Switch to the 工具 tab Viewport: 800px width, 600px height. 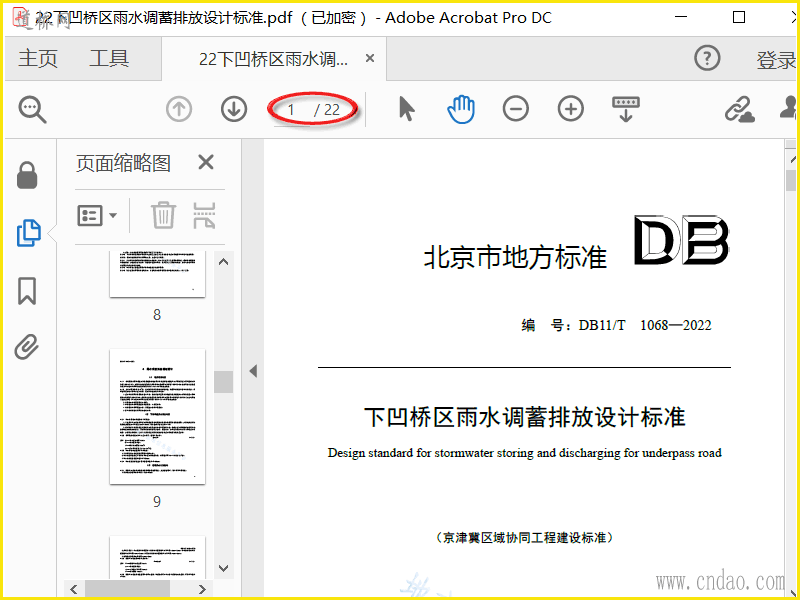[109, 59]
